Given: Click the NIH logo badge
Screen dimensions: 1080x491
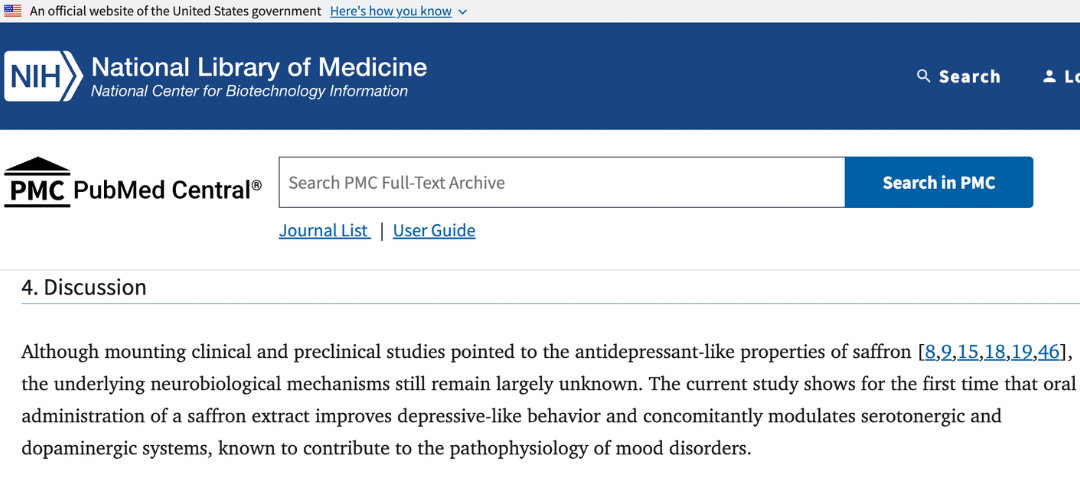Looking at the screenshot, I should click(x=43, y=76).
